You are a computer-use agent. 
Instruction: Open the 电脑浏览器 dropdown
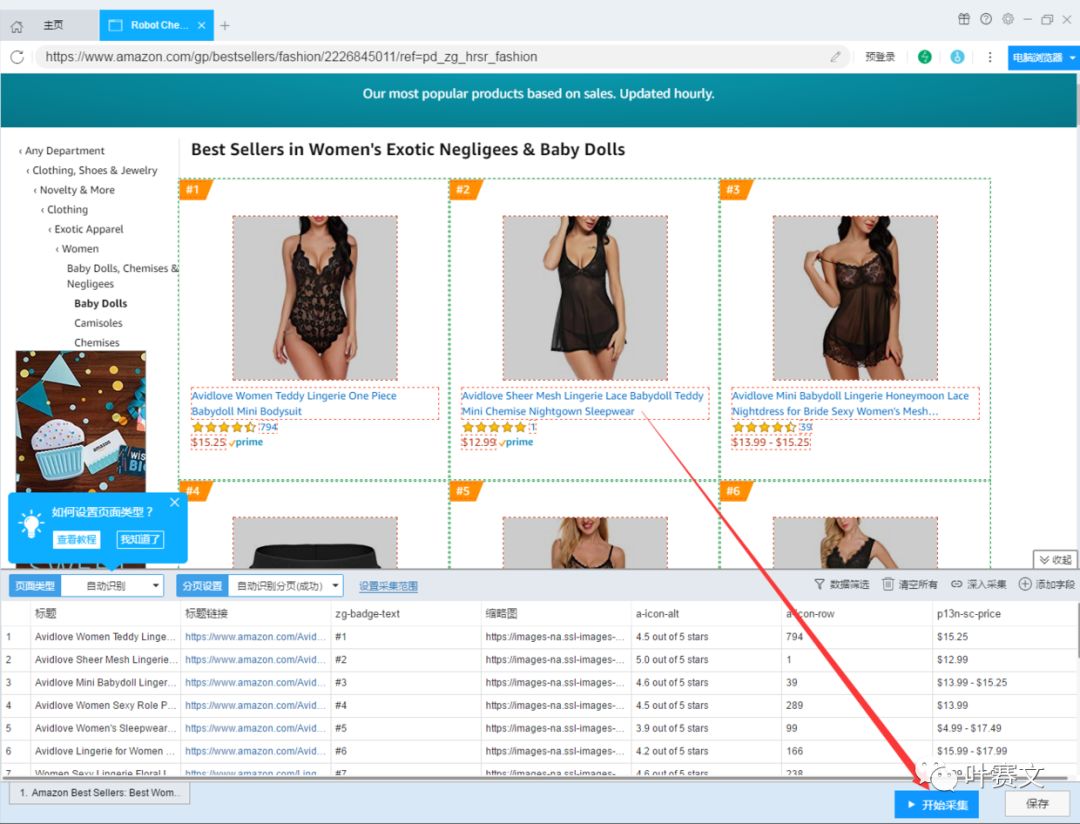tap(1043, 58)
